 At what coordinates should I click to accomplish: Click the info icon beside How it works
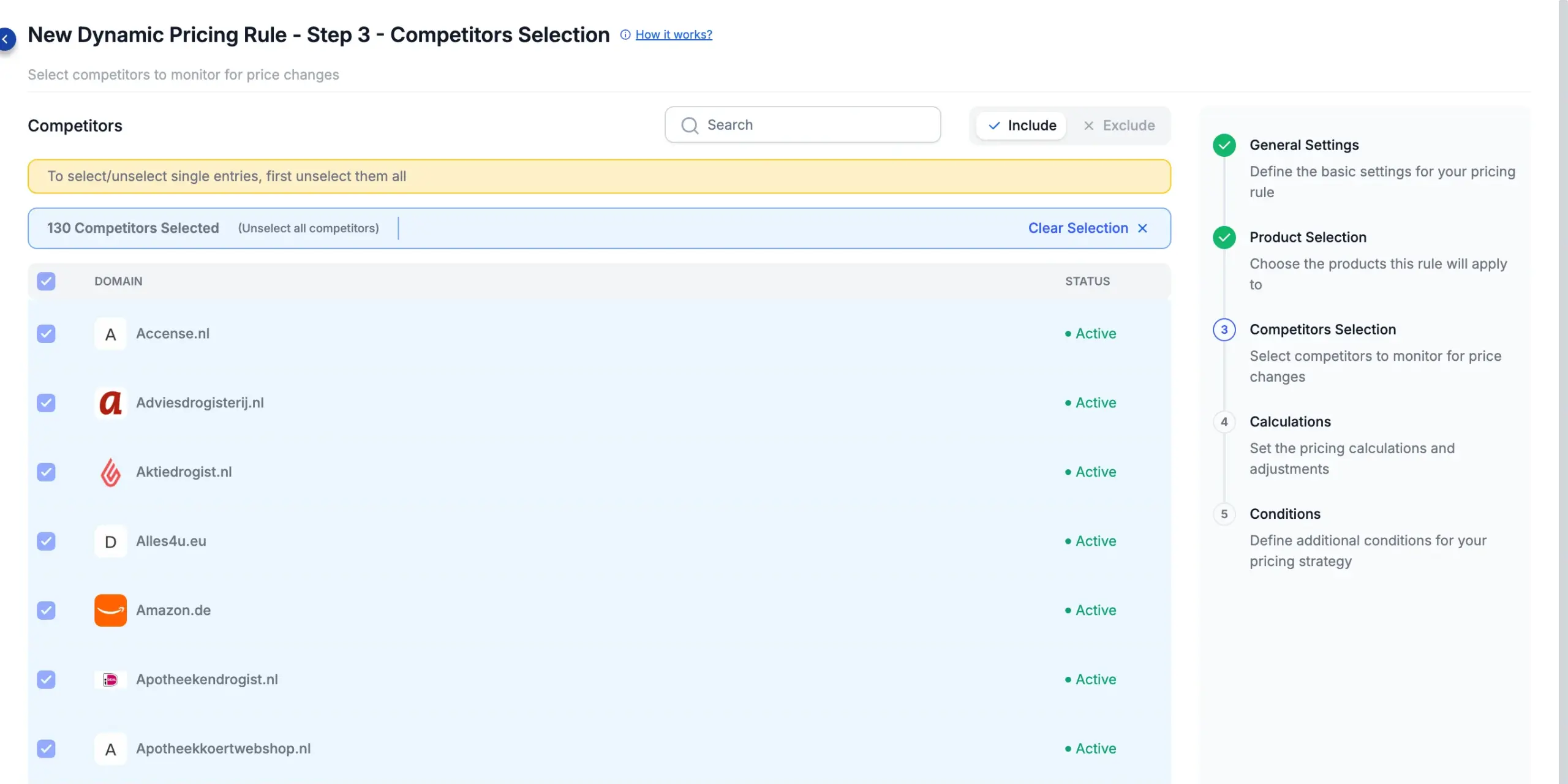click(625, 35)
